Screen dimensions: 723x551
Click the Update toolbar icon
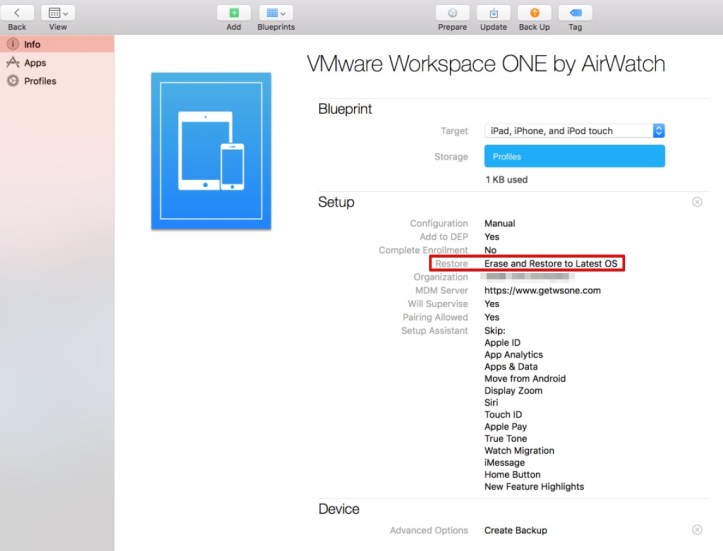click(493, 13)
